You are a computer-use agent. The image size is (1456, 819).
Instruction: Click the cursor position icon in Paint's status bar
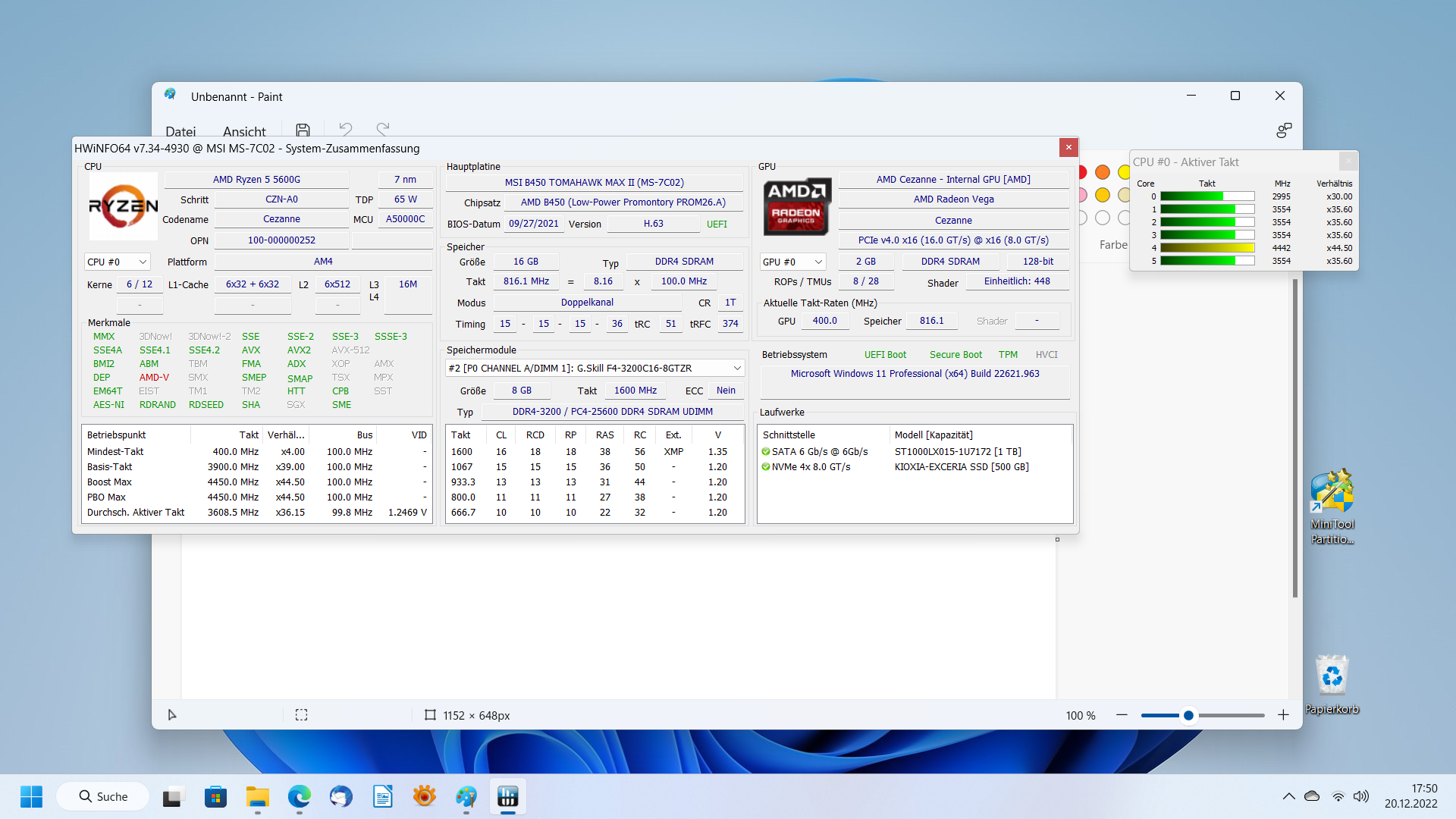pos(171,714)
